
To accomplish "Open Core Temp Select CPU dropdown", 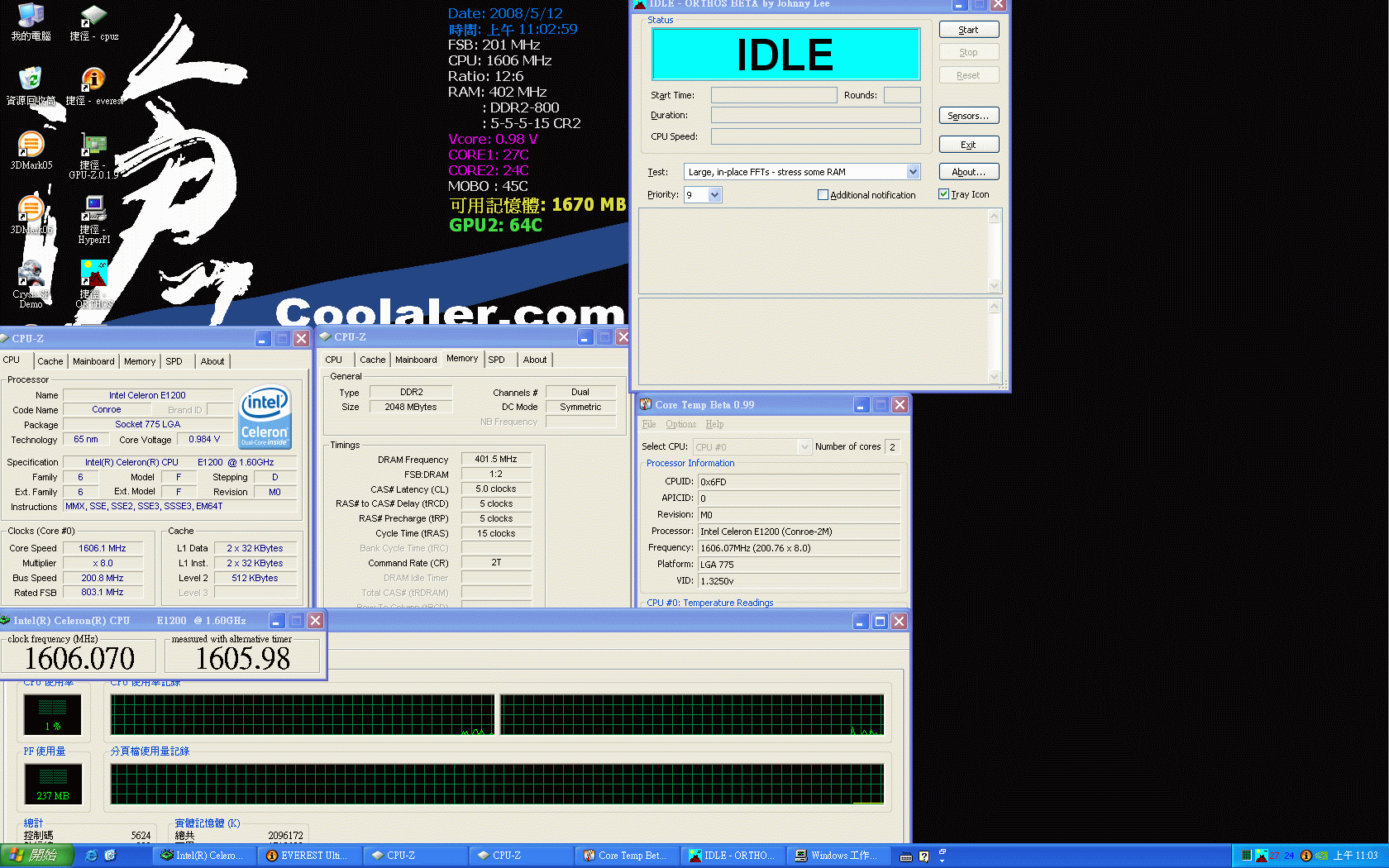I will coord(804,447).
